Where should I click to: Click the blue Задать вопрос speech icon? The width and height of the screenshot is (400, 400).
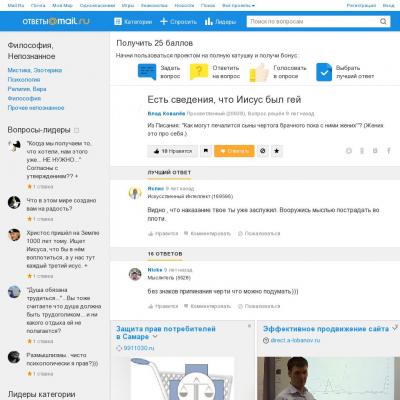(x=147, y=71)
